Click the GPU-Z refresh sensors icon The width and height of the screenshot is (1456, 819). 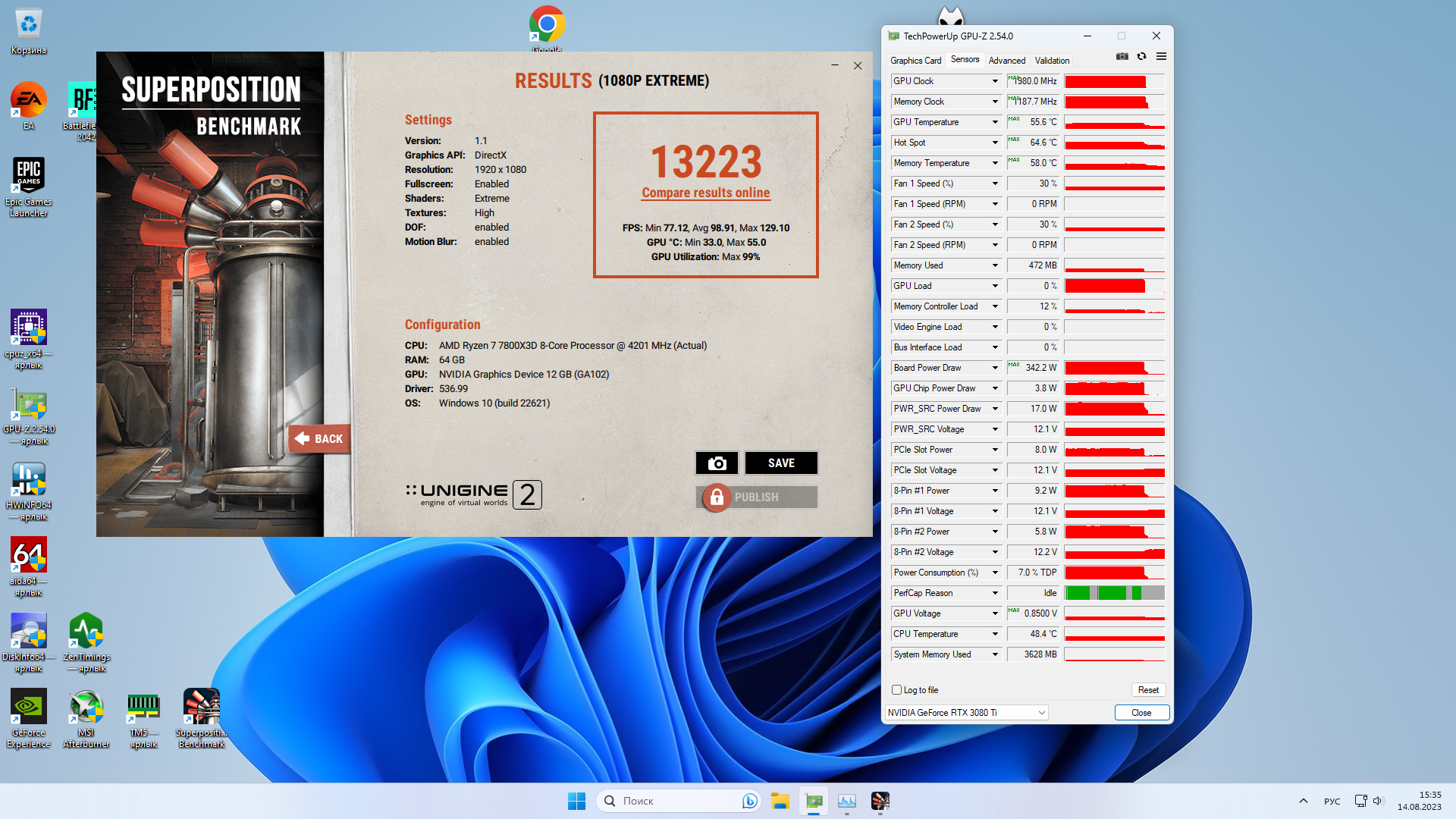tap(1141, 57)
